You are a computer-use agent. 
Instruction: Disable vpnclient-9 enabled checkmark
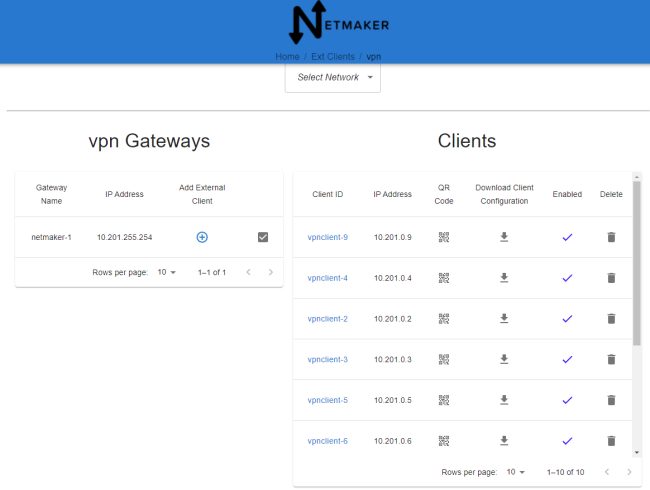point(567,237)
